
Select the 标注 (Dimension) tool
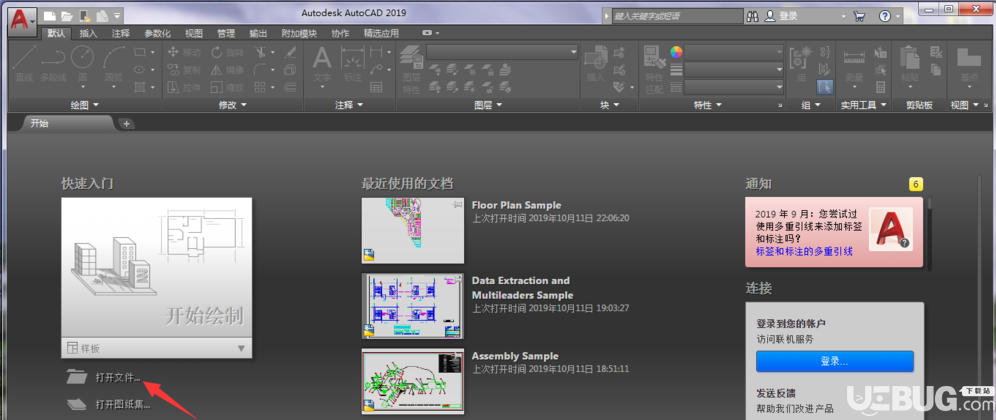pyautogui.click(x=353, y=65)
